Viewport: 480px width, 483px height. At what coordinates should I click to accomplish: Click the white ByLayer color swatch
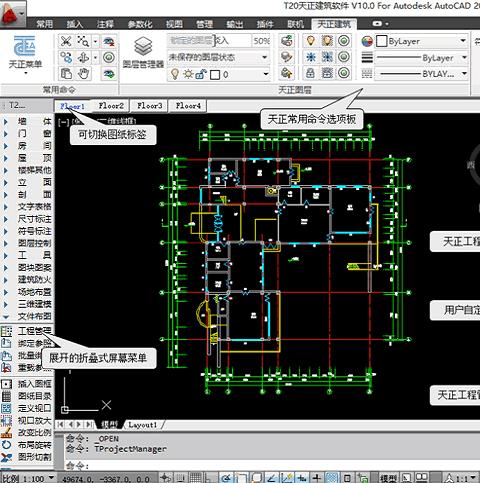click(381, 41)
